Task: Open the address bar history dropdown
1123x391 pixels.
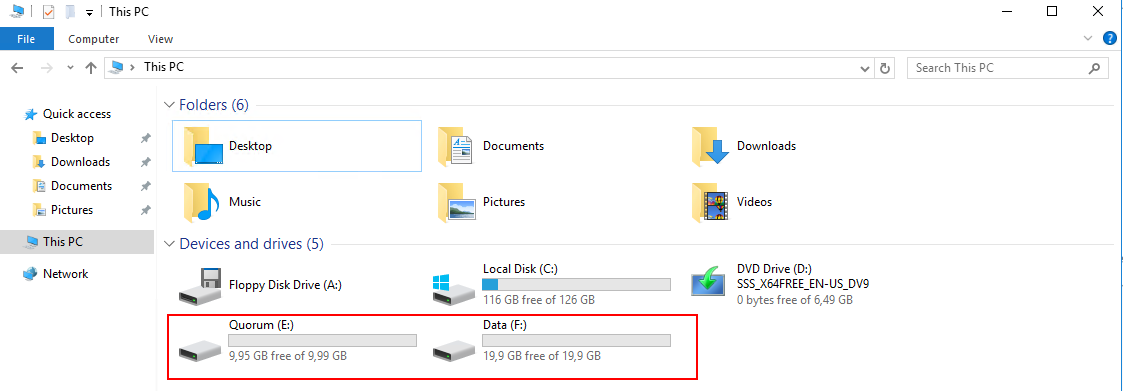Action: pos(864,68)
